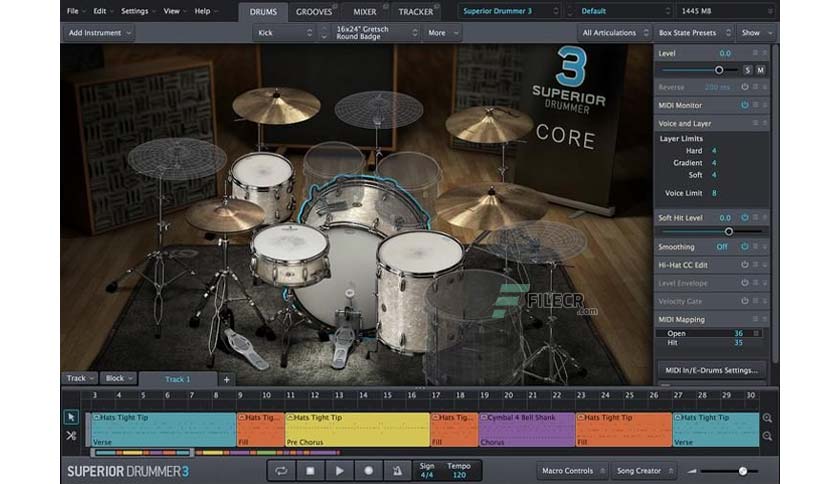Open the Add Instrument dropdown
This screenshot has height=484, width=836.
click(x=99, y=33)
